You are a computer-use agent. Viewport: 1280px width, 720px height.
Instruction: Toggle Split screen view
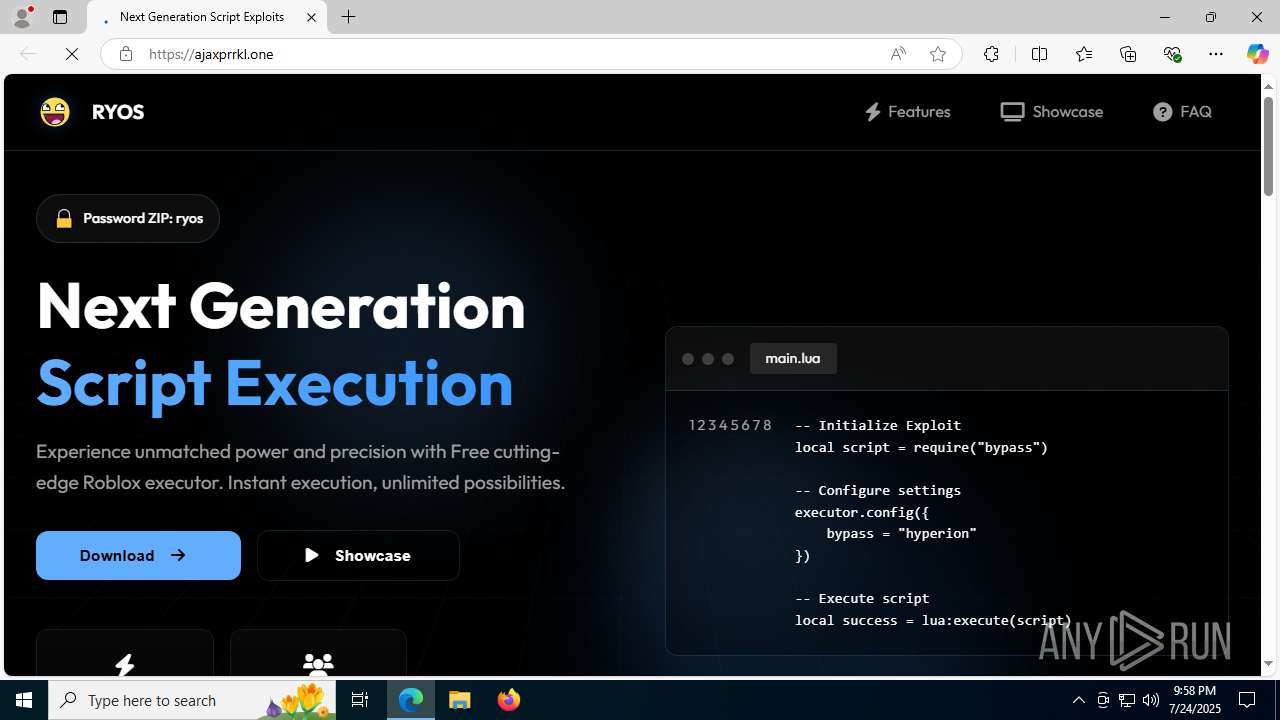[x=1039, y=54]
